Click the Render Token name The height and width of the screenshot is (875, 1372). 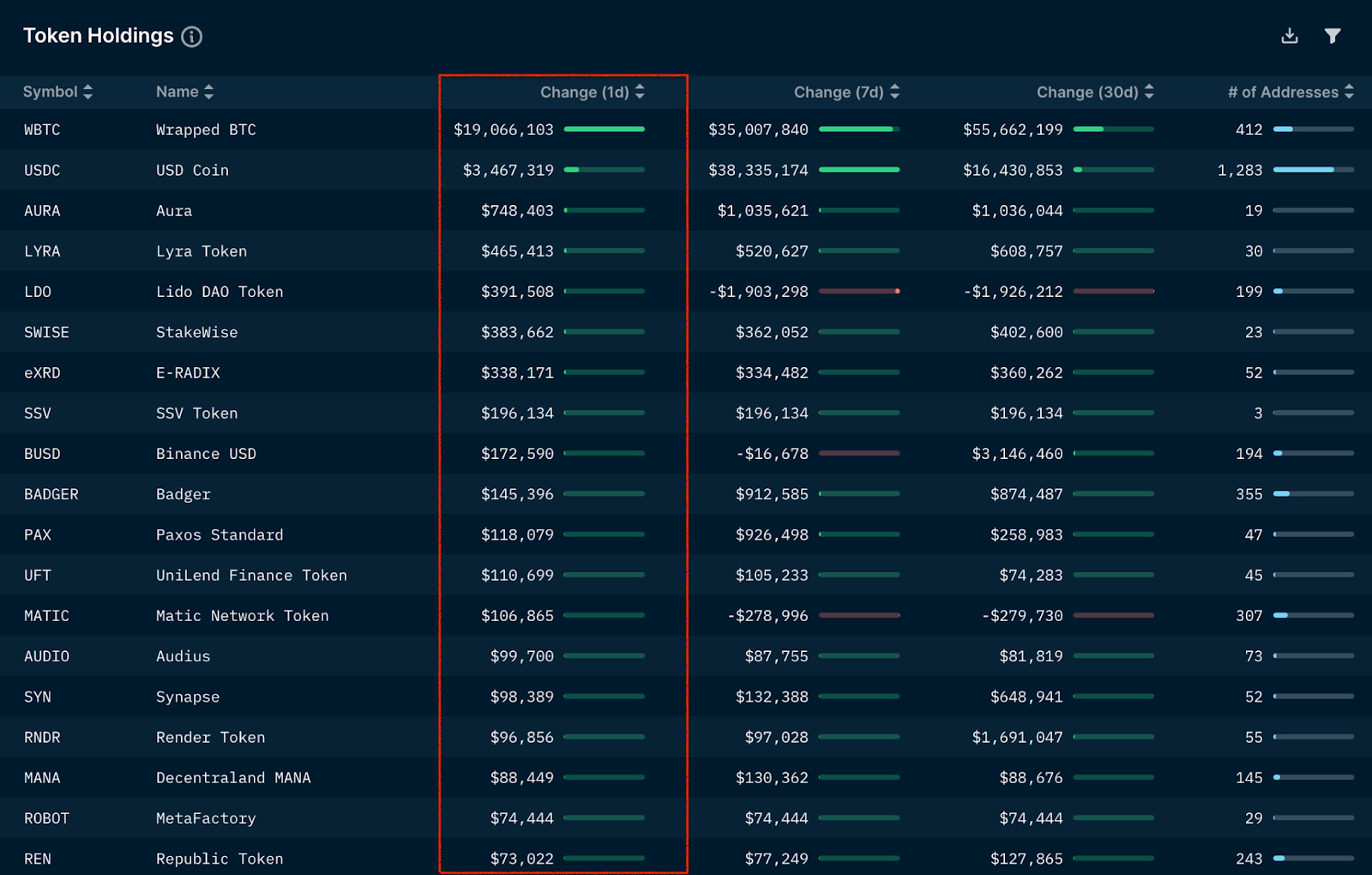[210, 738]
